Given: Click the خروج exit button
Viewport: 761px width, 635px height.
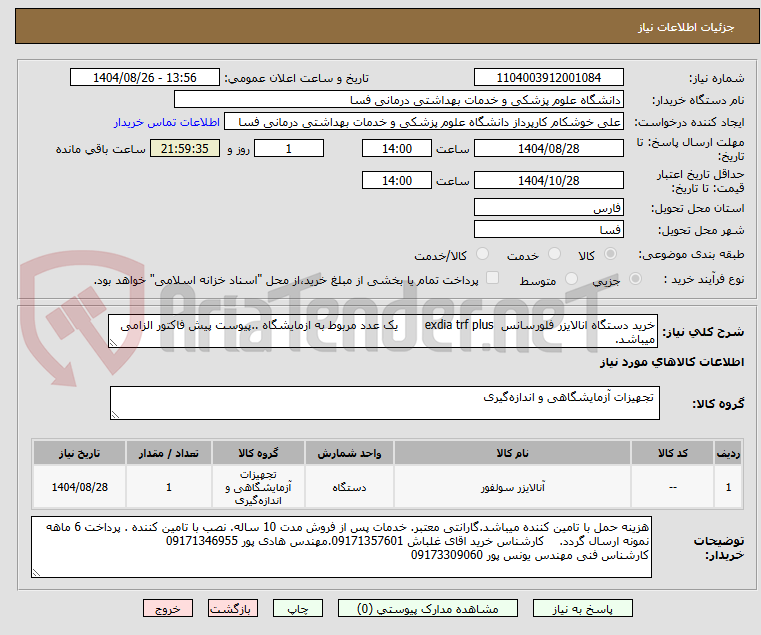Looking at the screenshot, I should (x=168, y=608).
